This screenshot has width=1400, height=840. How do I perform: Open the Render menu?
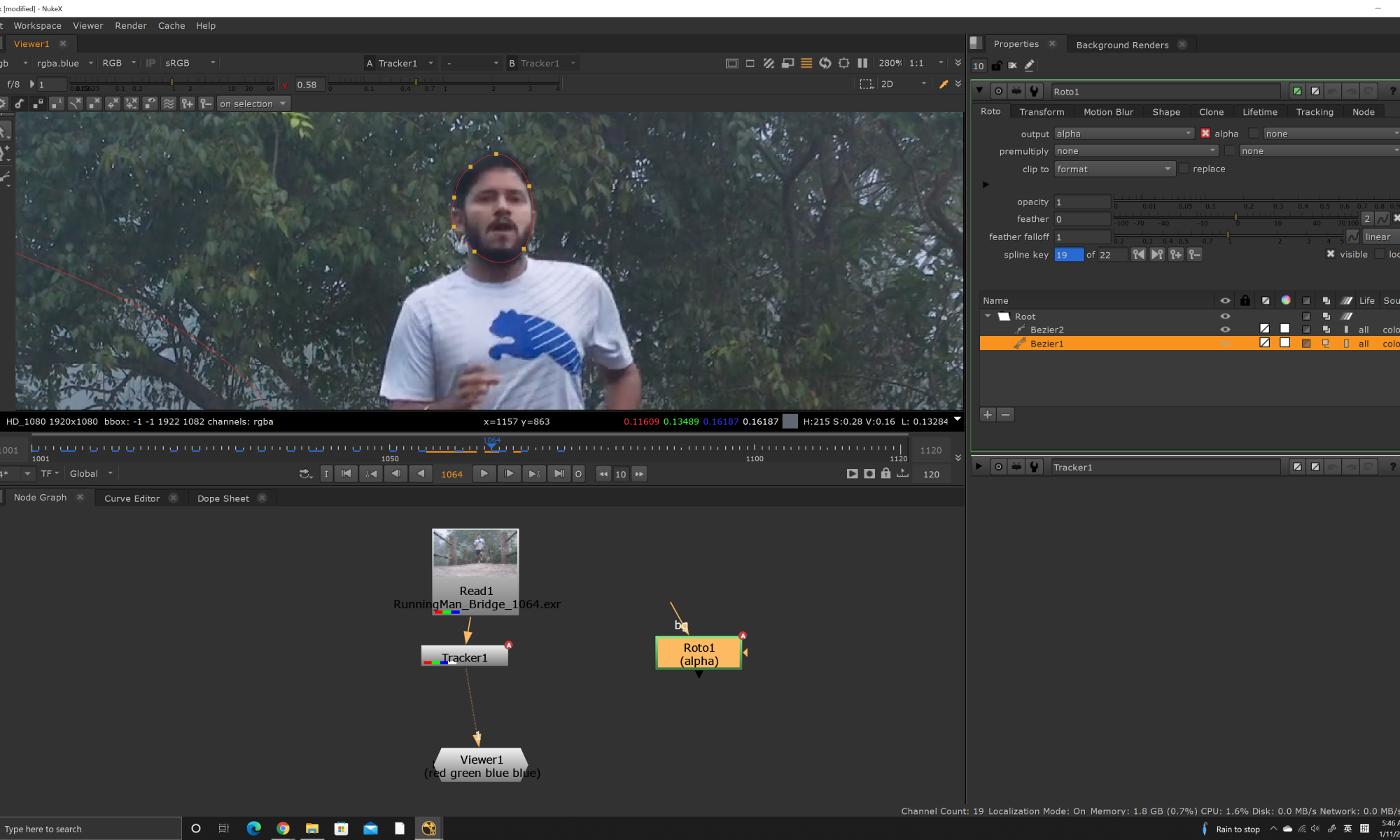[131, 26]
